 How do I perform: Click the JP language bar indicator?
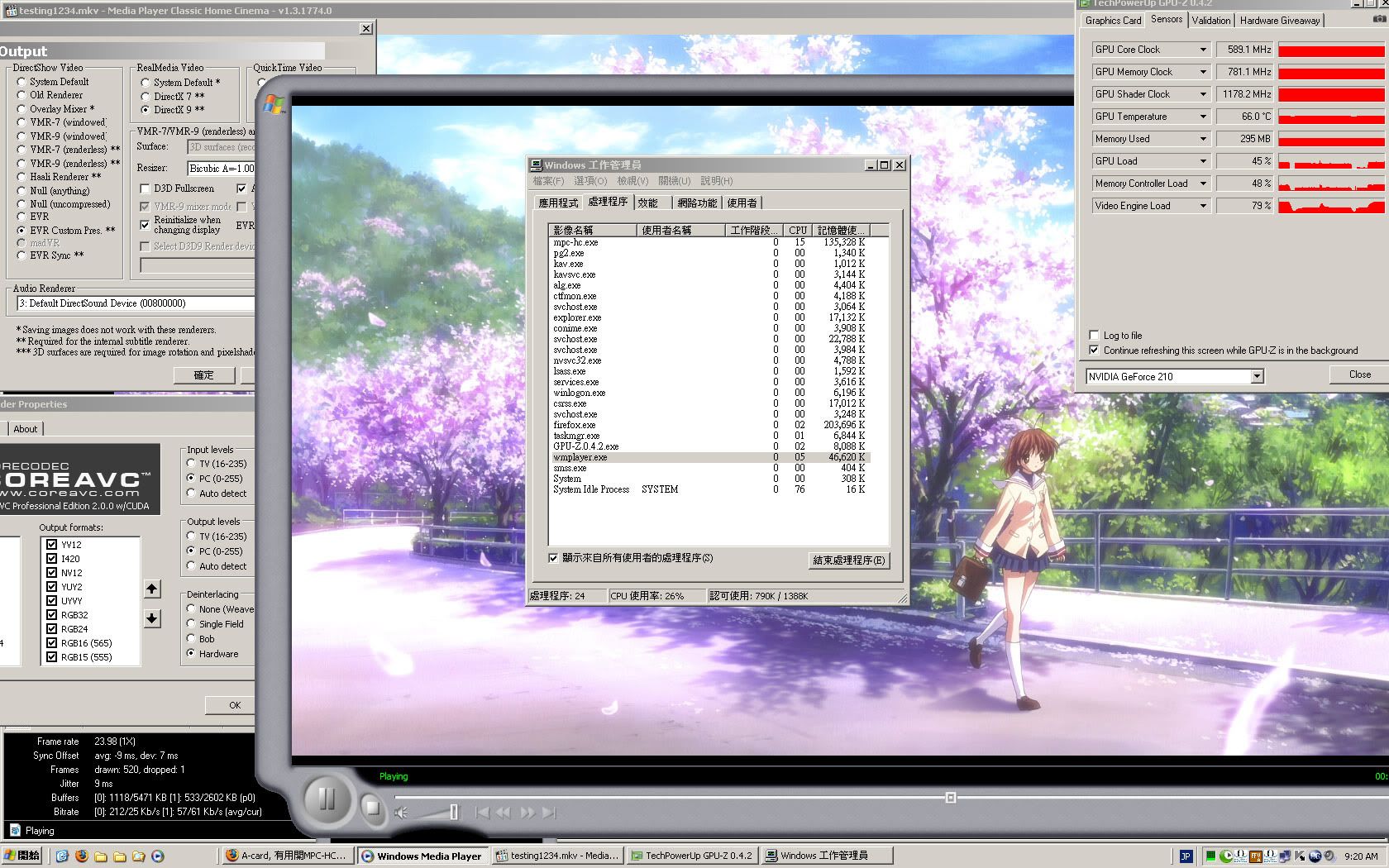tap(1186, 856)
